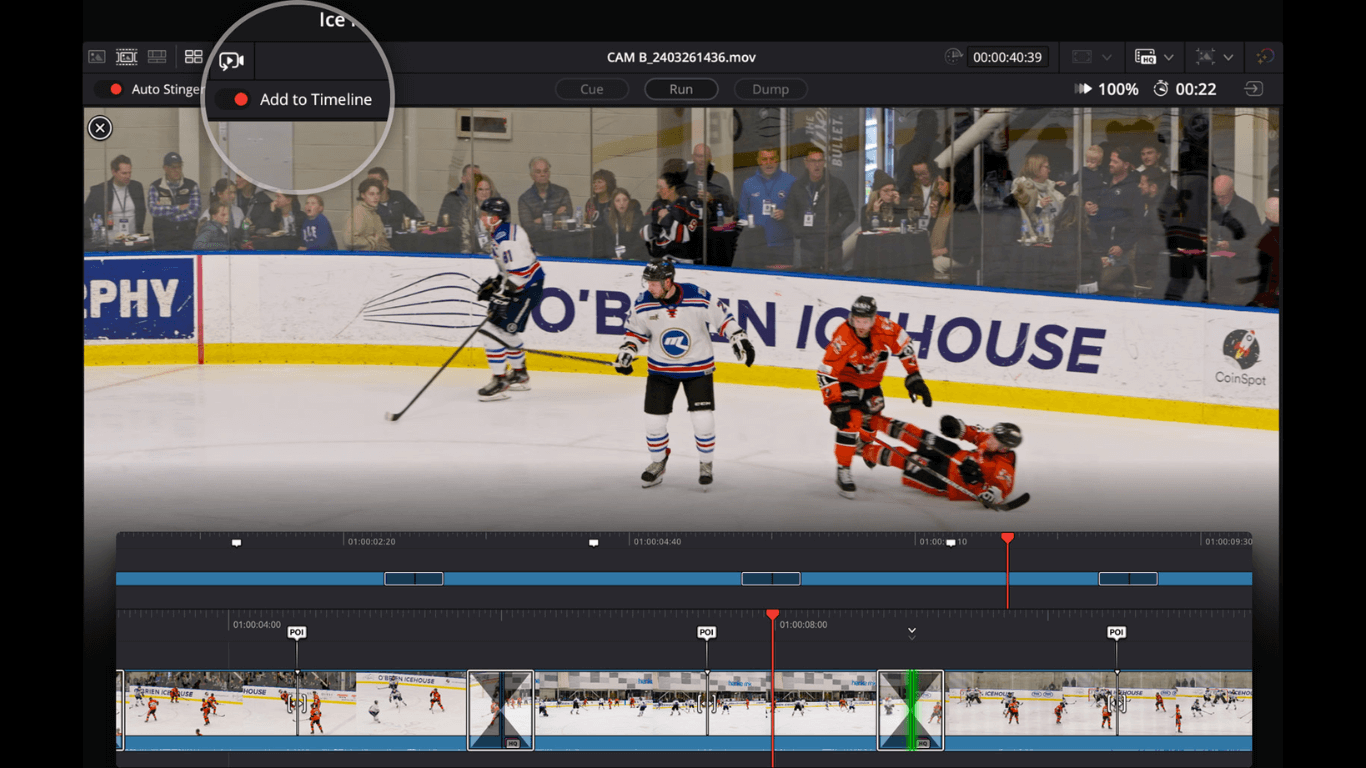Click the chevron marker after 01:00:08:00
The height and width of the screenshot is (768, 1366).
912,633
